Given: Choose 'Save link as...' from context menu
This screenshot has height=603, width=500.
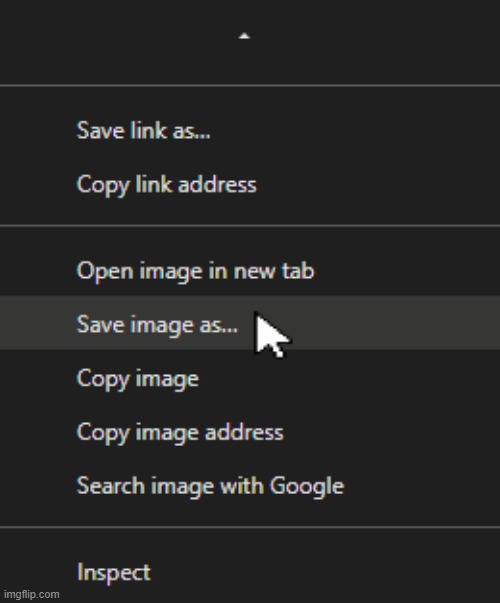Looking at the screenshot, I should click(x=250, y=130).
